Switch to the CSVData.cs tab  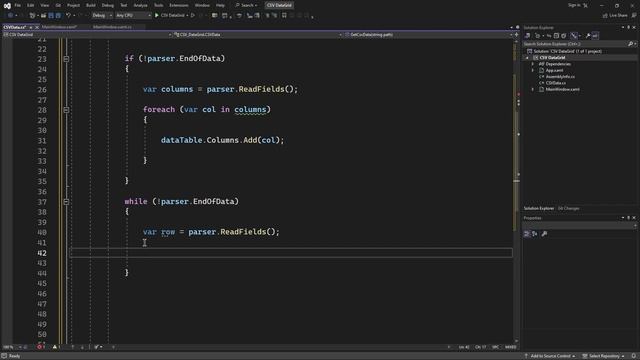tap(14, 27)
